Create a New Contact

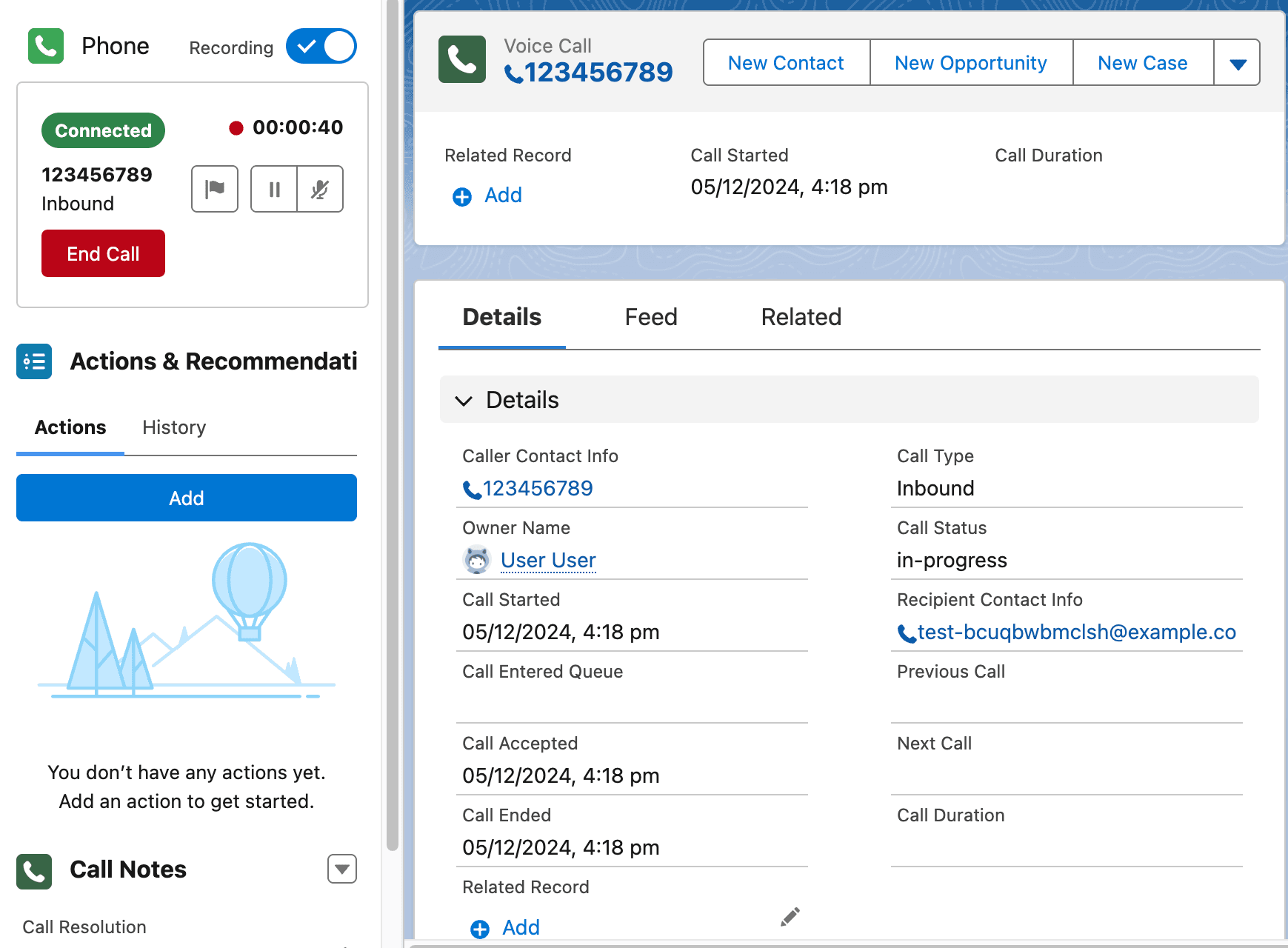pyautogui.click(x=786, y=63)
